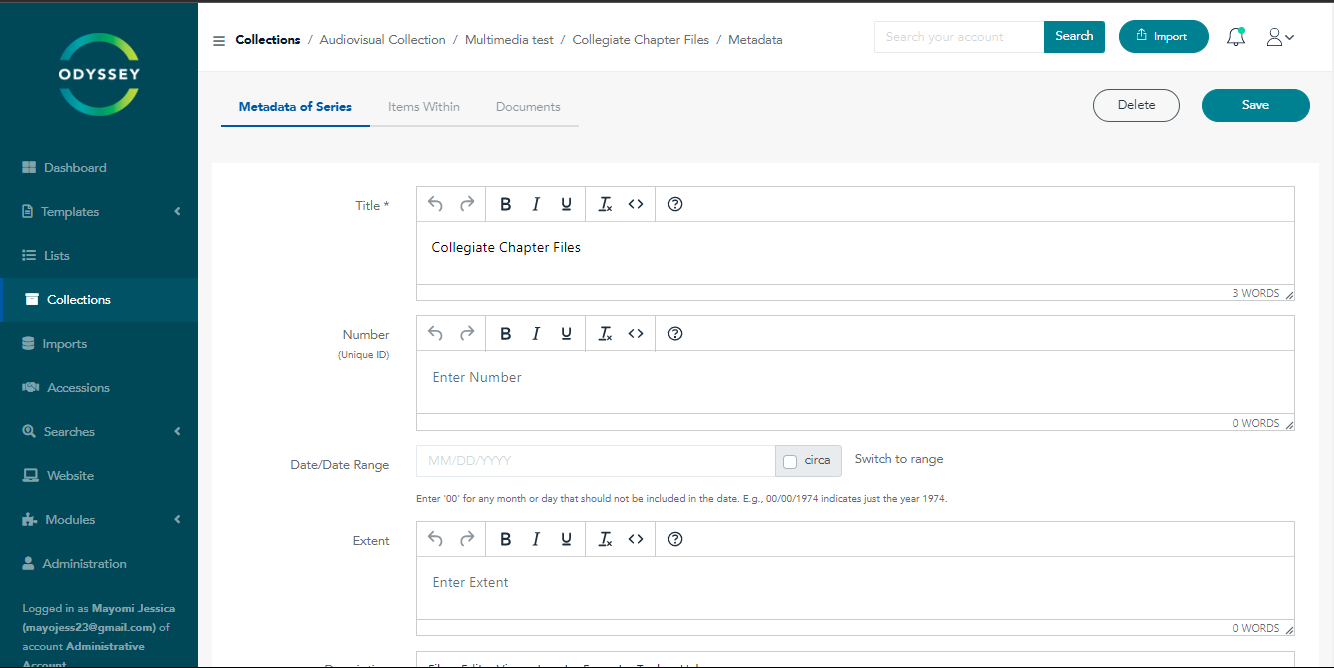Click the Import button

(x=1164, y=37)
